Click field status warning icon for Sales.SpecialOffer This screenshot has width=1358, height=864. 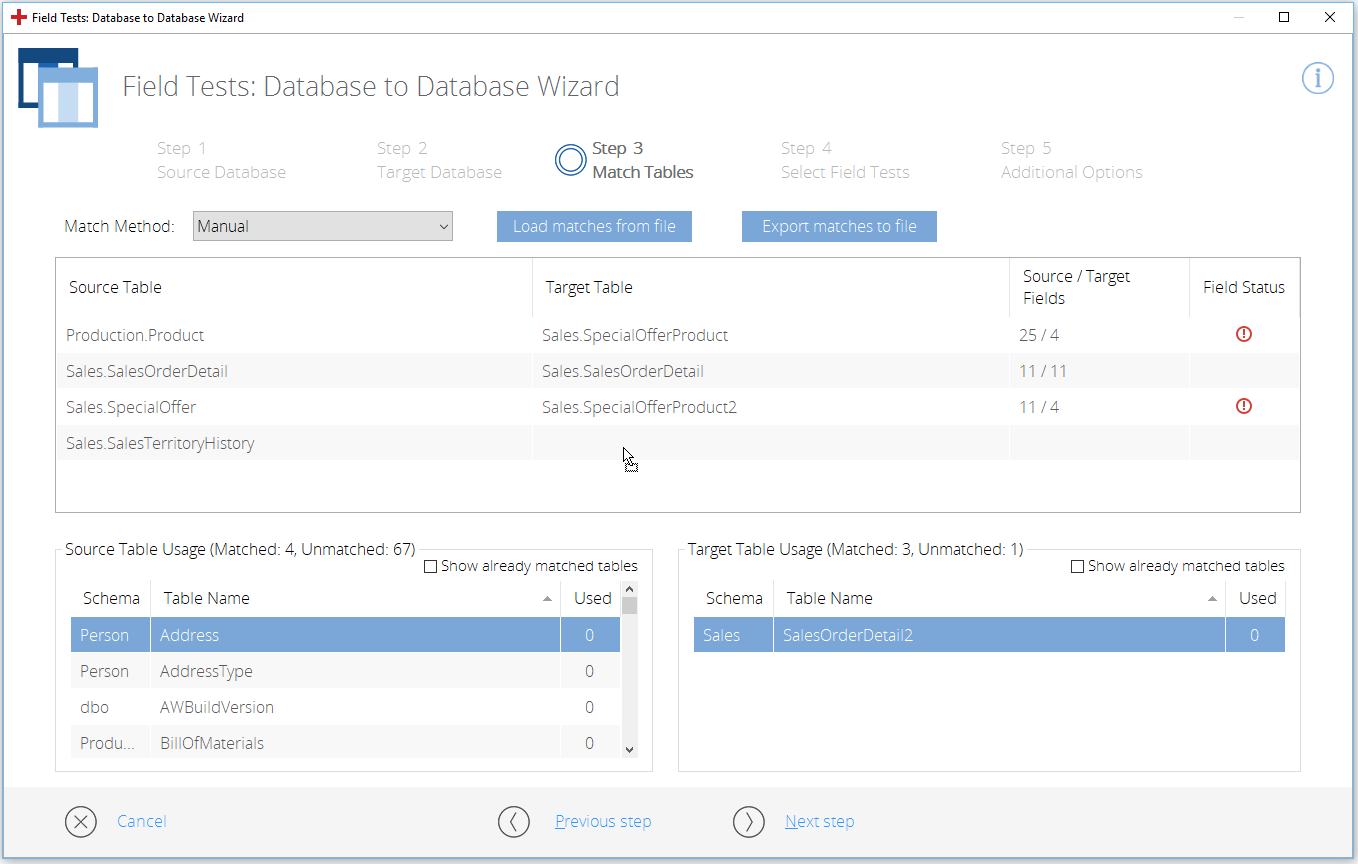[1244, 407]
